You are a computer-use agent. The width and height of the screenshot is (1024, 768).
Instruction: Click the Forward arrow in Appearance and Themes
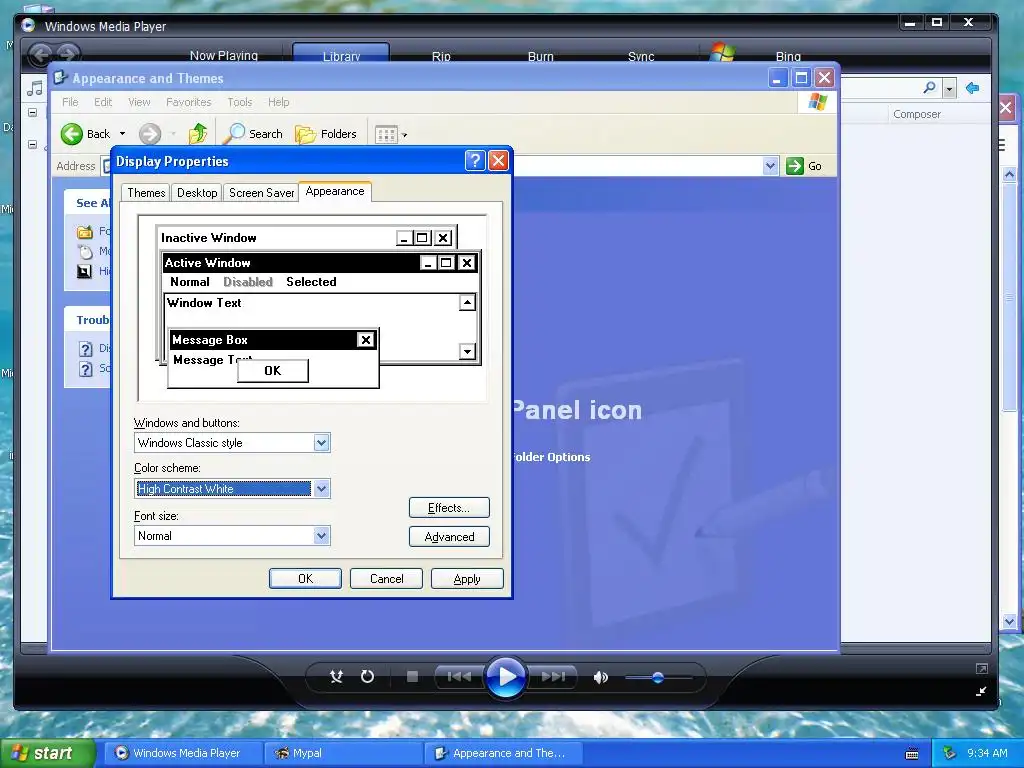(150, 134)
